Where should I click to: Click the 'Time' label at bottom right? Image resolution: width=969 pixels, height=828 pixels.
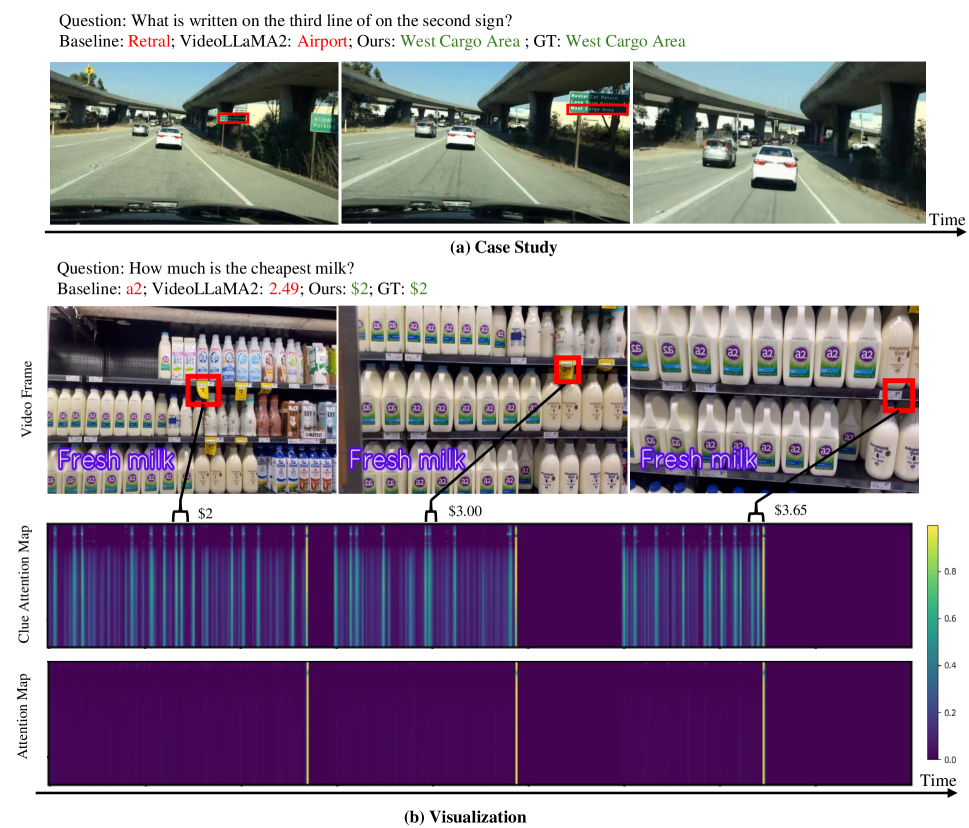click(938, 780)
